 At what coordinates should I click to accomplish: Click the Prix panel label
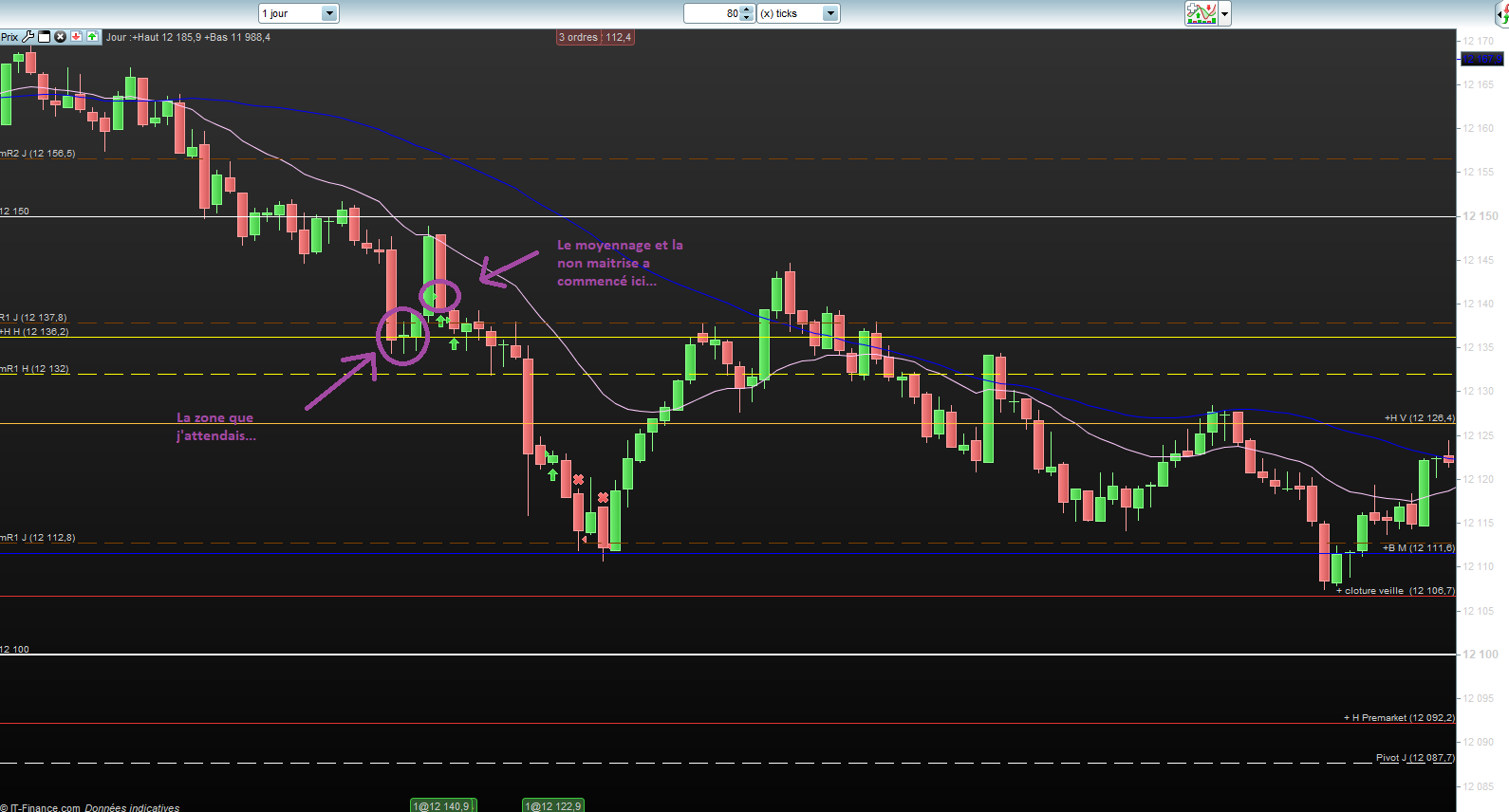coord(9,37)
